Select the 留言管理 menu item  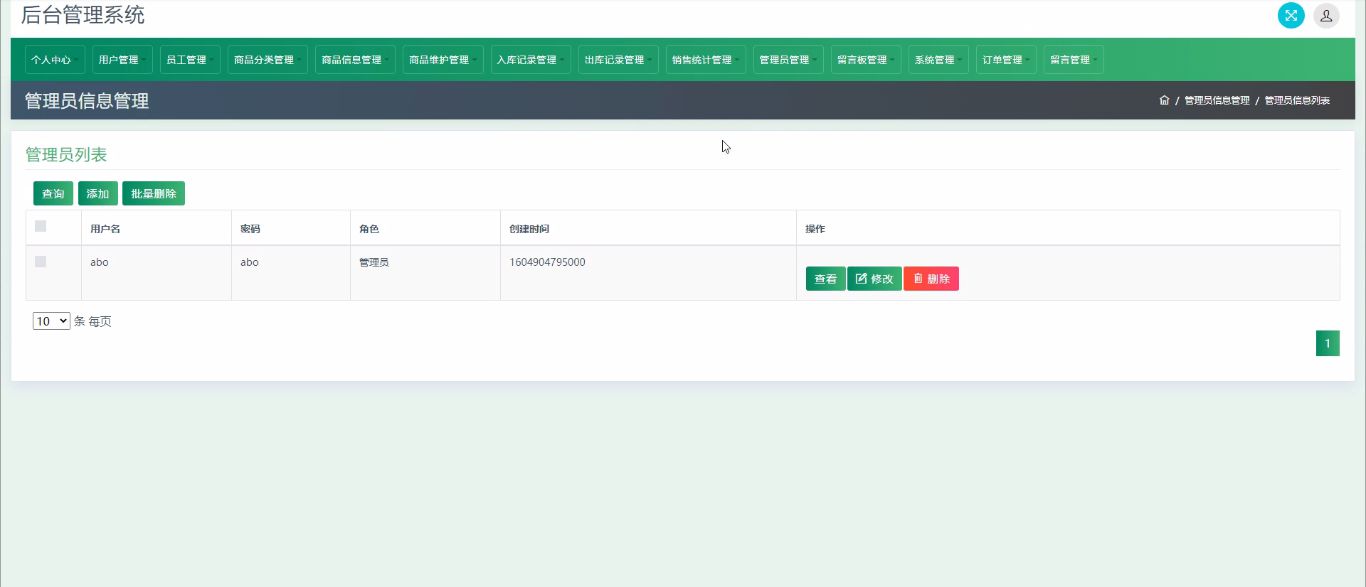pos(1073,60)
